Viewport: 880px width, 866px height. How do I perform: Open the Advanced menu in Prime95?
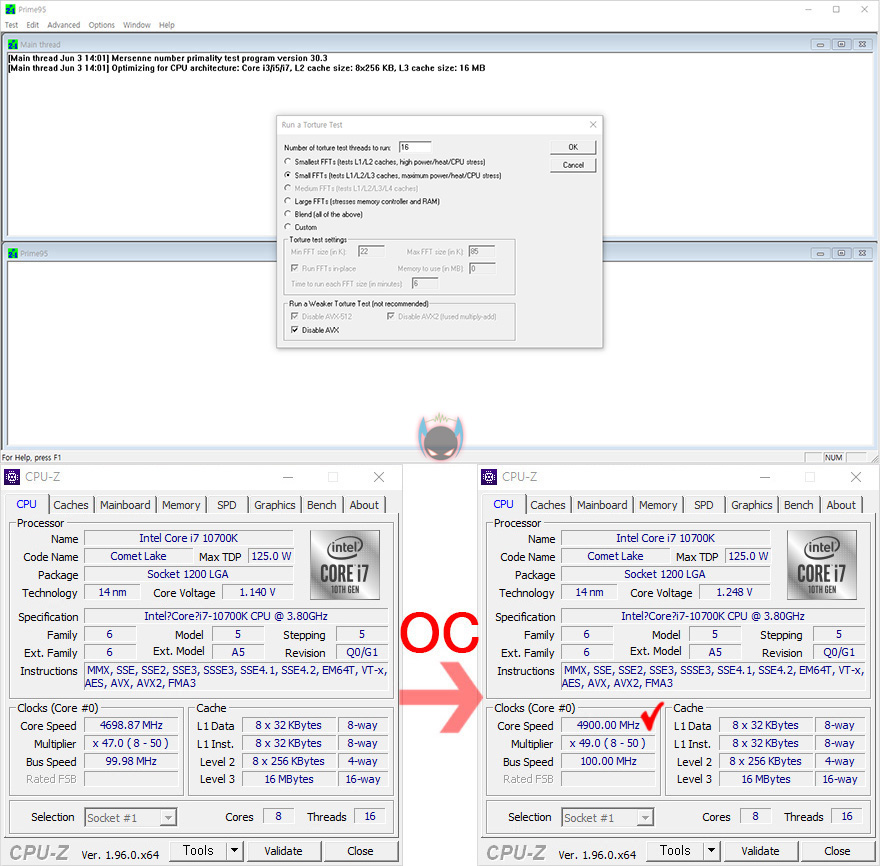tap(63, 25)
